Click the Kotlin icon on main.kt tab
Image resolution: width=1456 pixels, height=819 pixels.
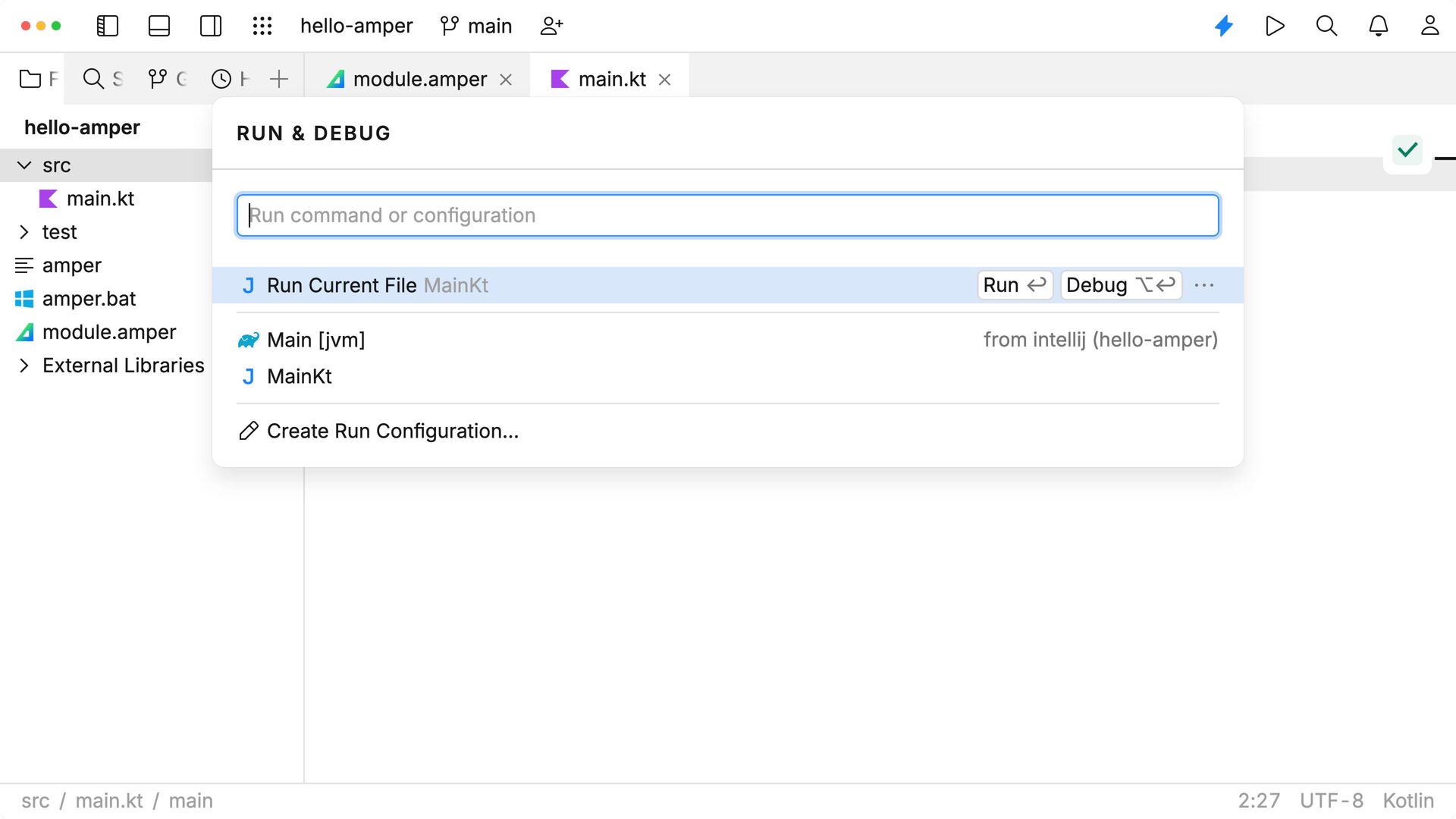pos(560,79)
